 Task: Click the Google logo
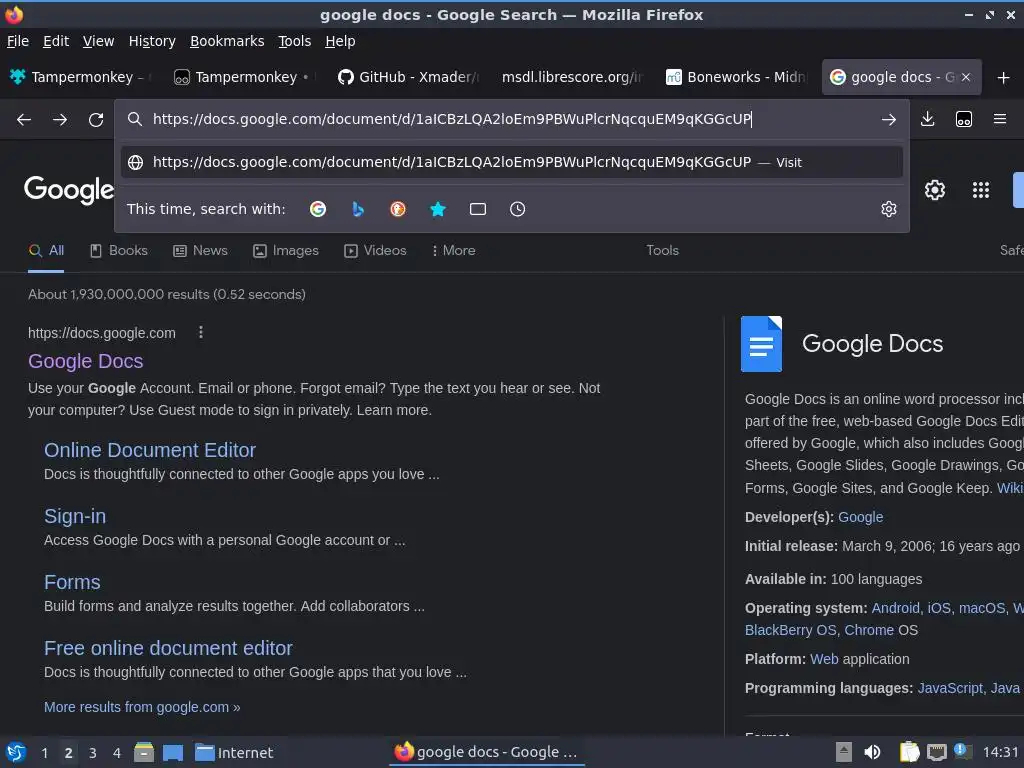(69, 190)
